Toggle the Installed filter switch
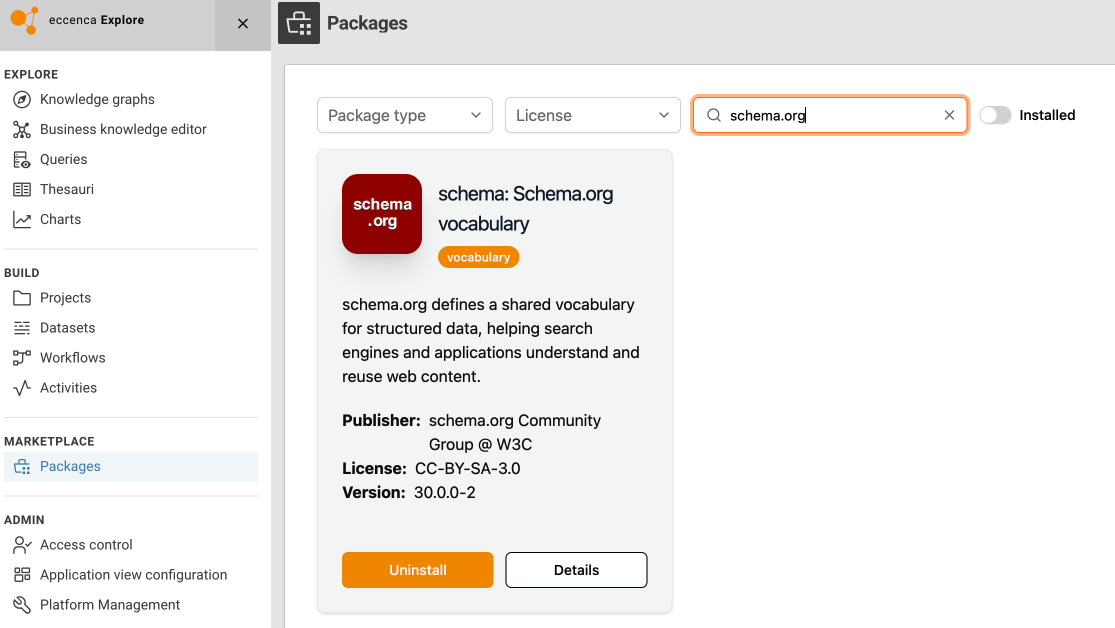 point(995,115)
